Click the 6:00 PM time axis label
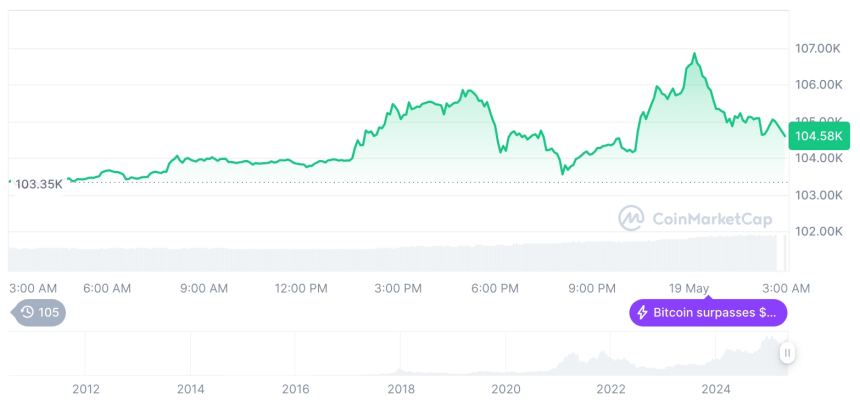860x401 pixels. click(495, 288)
